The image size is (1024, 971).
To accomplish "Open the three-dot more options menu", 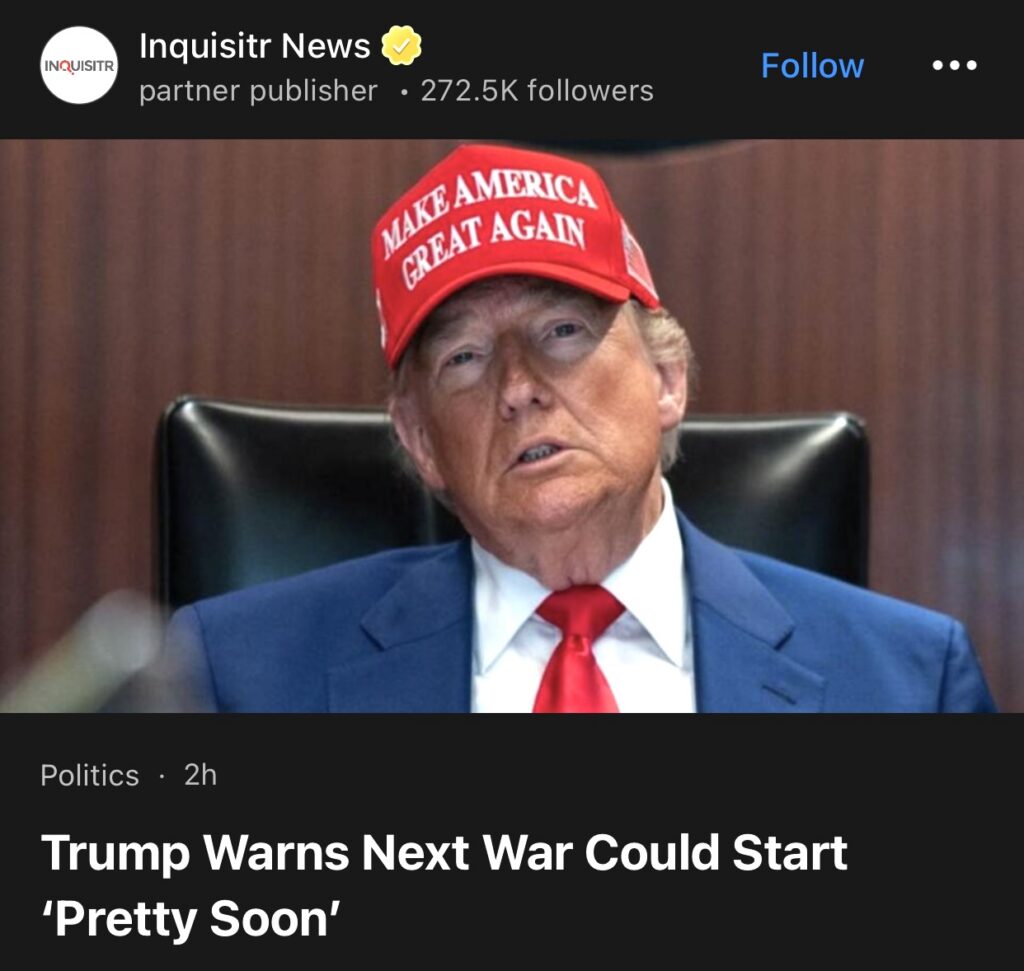I will point(954,65).
